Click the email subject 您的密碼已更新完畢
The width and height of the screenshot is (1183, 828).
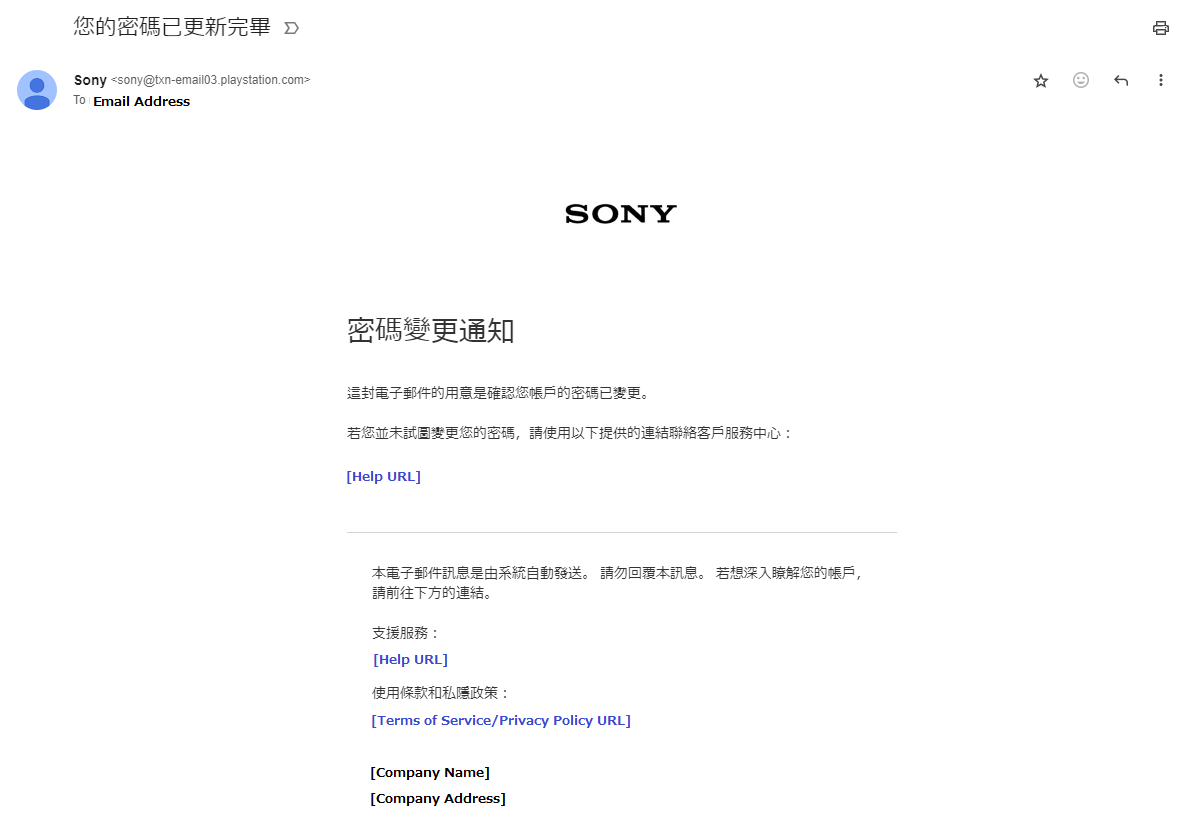[x=171, y=27]
